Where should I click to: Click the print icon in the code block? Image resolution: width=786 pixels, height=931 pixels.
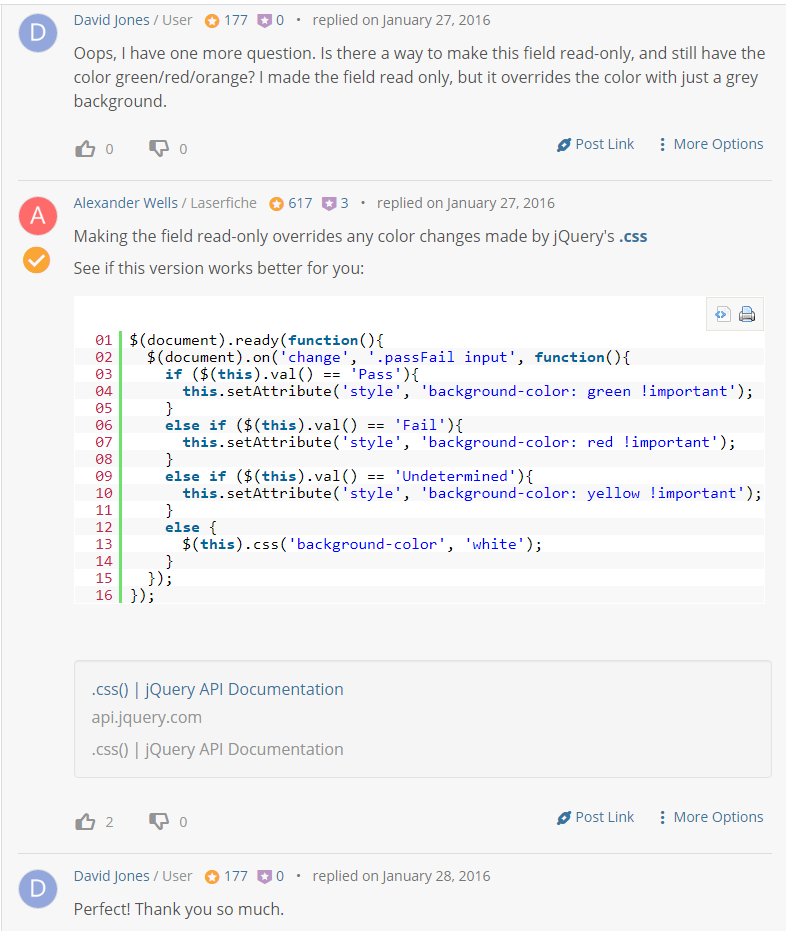[747, 314]
